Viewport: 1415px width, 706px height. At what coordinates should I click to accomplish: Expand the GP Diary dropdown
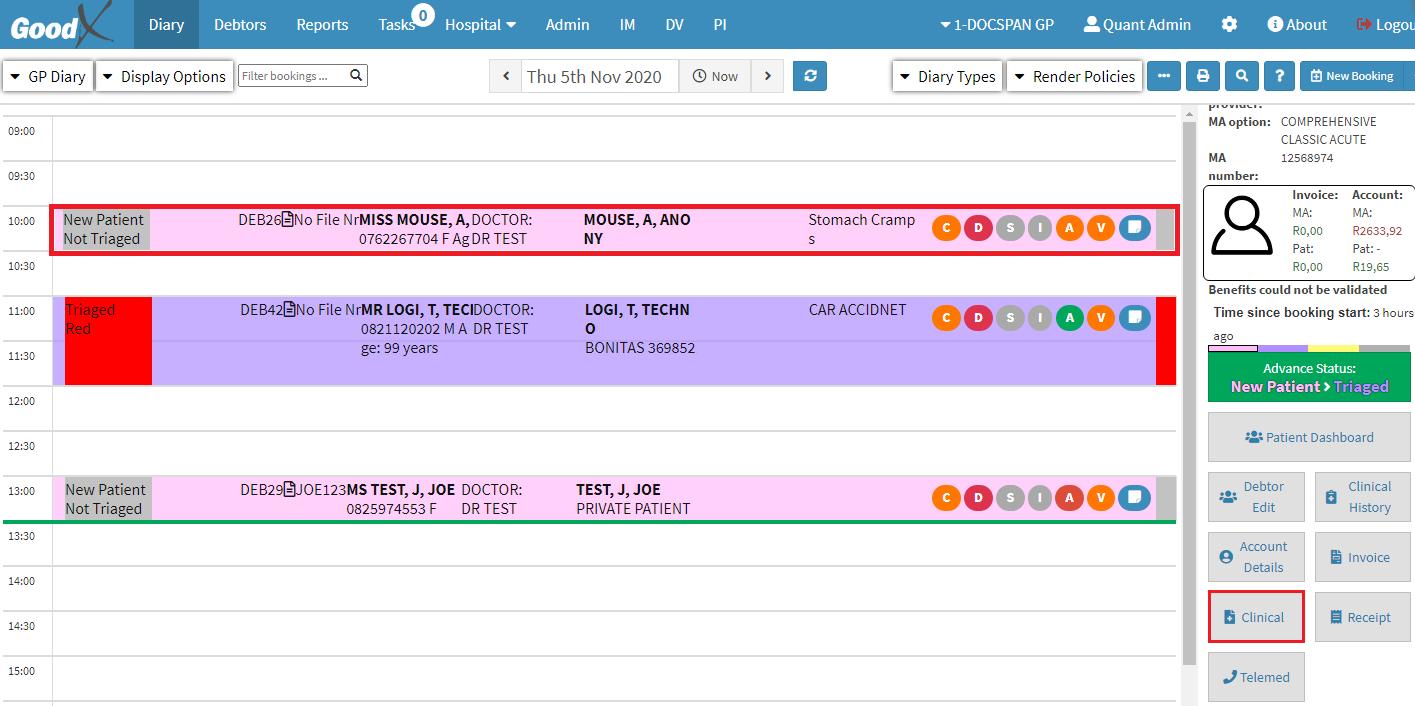(48, 76)
